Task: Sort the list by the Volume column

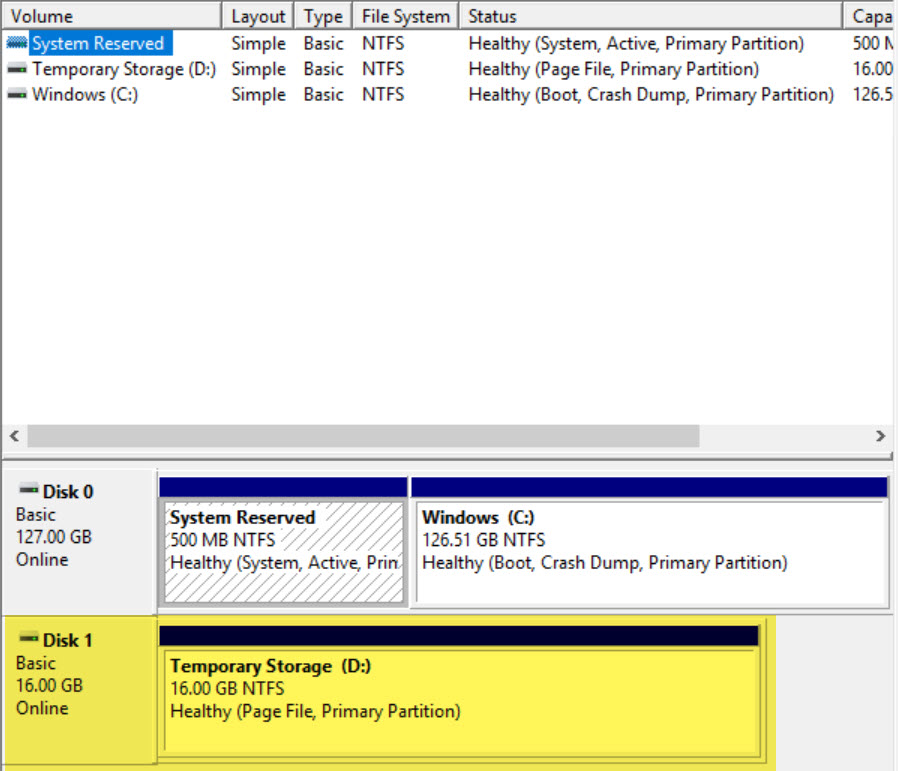Action: click(x=110, y=15)
